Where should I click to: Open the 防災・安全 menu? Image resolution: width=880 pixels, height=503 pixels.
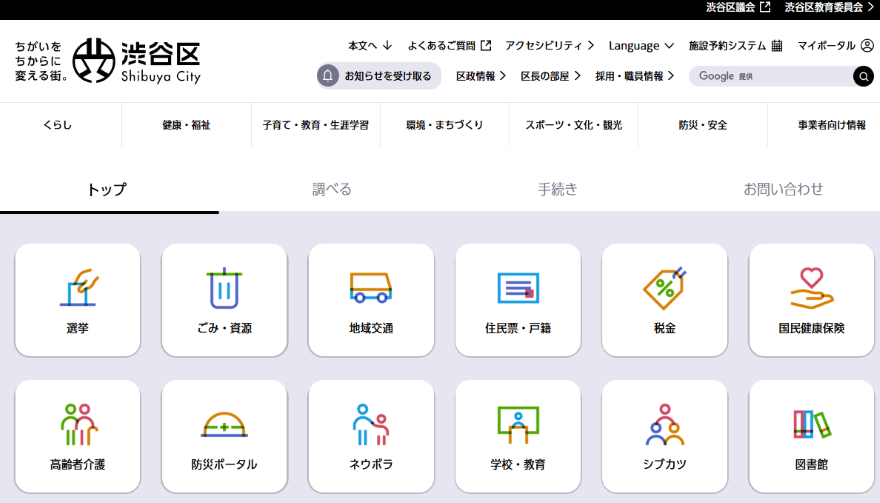pyautogui.click(x=703, y=125)
